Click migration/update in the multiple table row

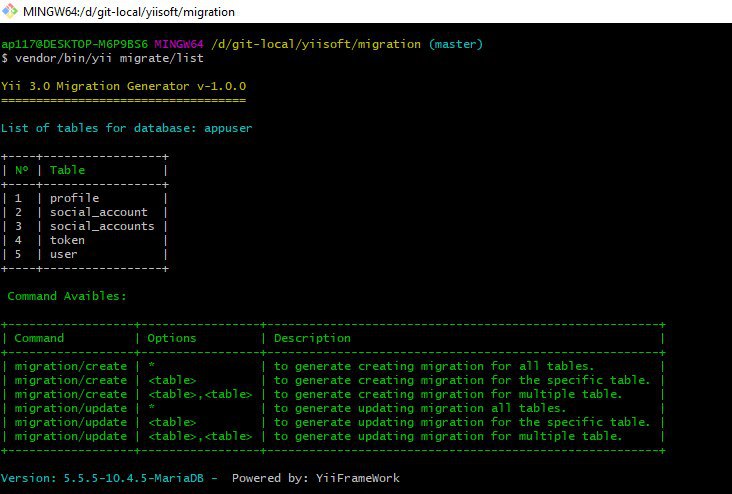click(71, 436)
